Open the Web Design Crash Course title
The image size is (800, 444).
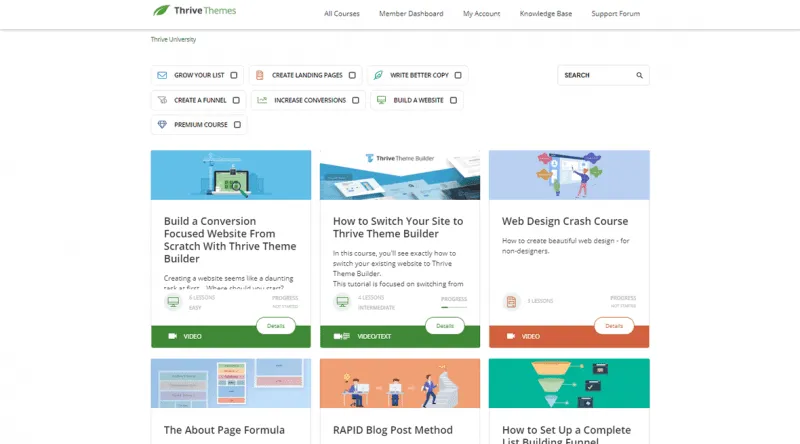click(565, 221)
